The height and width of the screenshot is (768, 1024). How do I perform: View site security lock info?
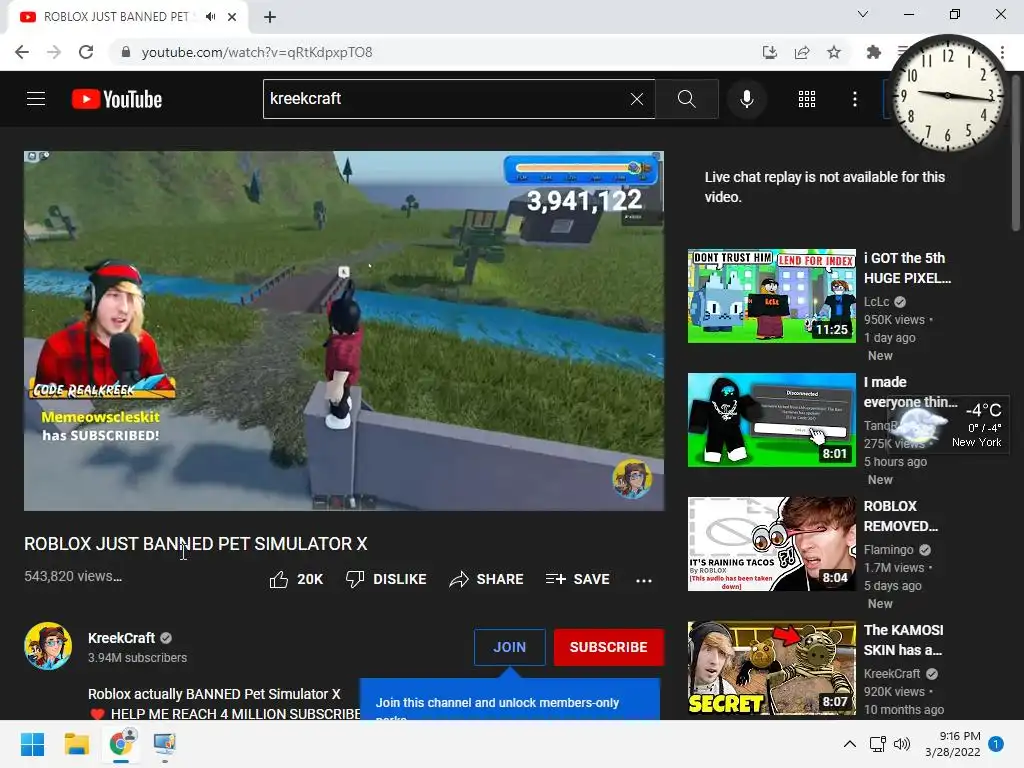tap(126, 52)
